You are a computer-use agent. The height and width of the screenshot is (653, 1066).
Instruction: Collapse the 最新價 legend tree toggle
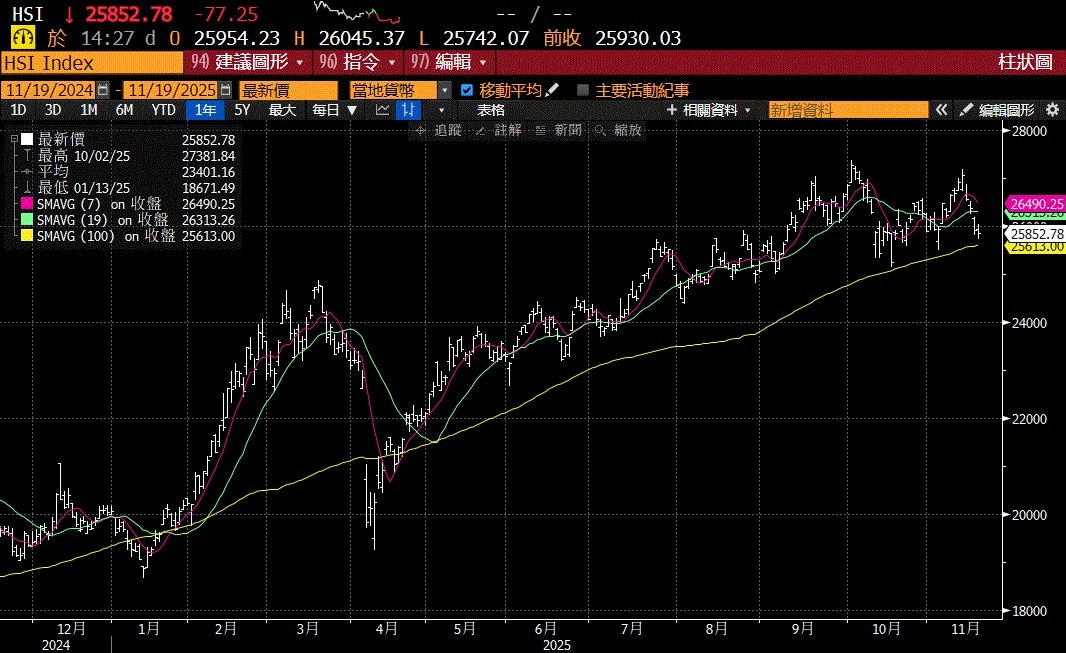(13, 141)
